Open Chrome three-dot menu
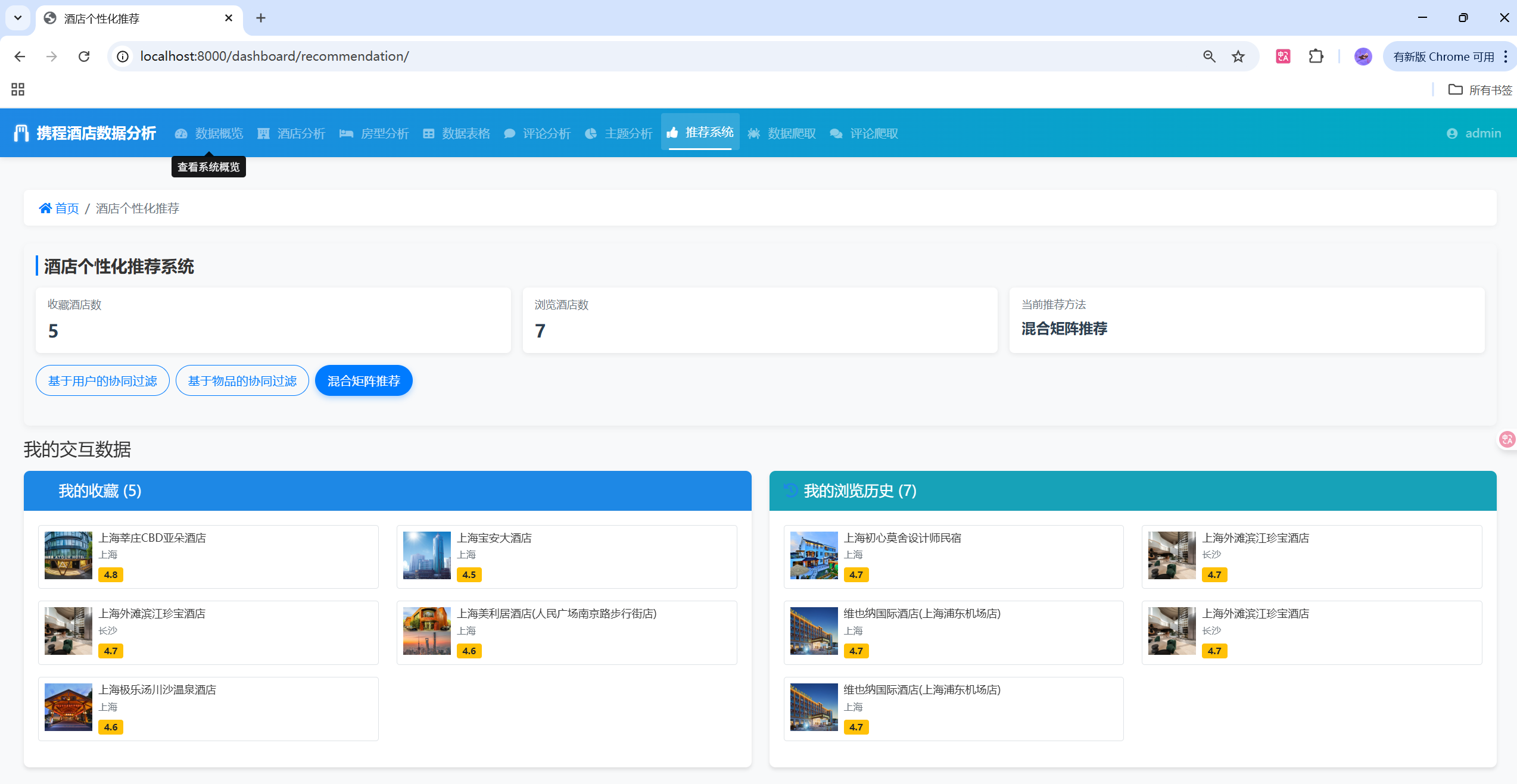 tap(1506, 57)
